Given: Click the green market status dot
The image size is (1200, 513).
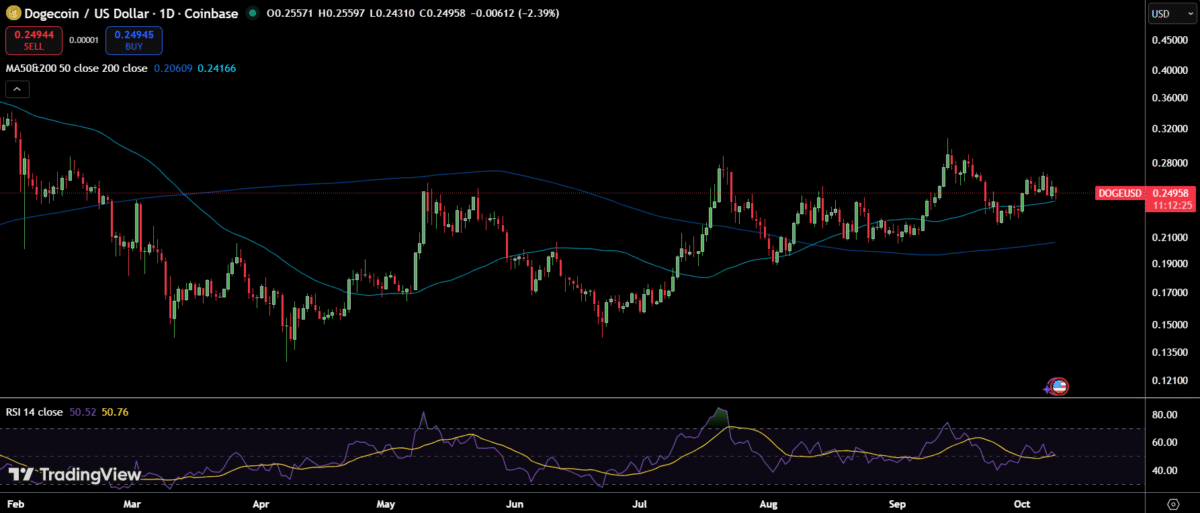Looking at the screenshot, I should pyautogui.click(x=252, y=14).
